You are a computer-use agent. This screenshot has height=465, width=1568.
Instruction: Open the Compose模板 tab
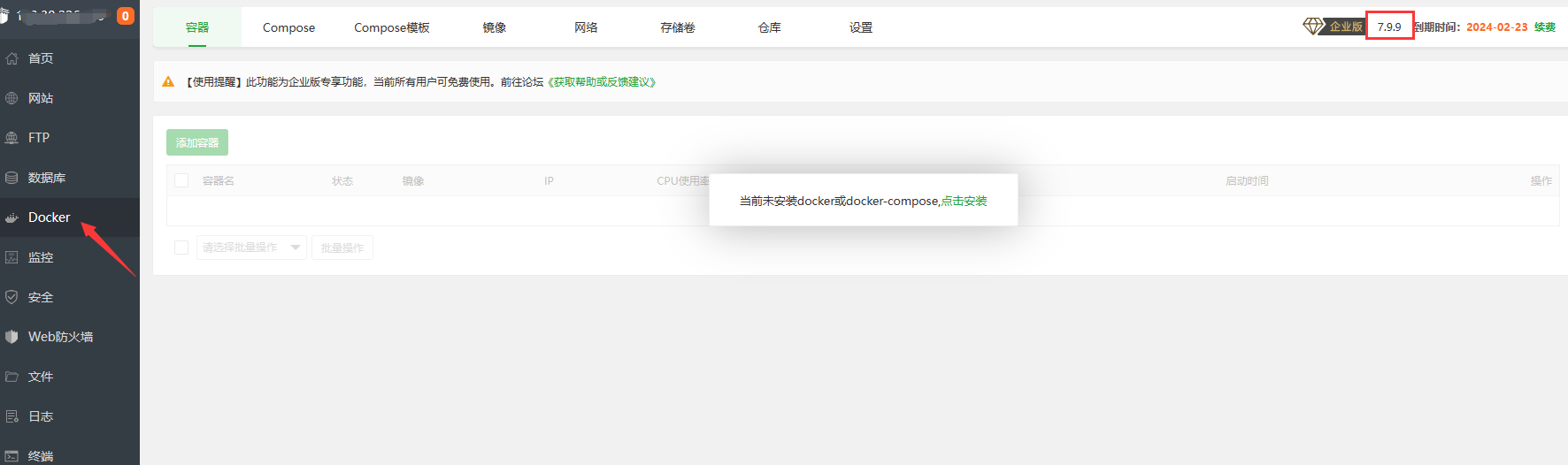tap(392, 27)
